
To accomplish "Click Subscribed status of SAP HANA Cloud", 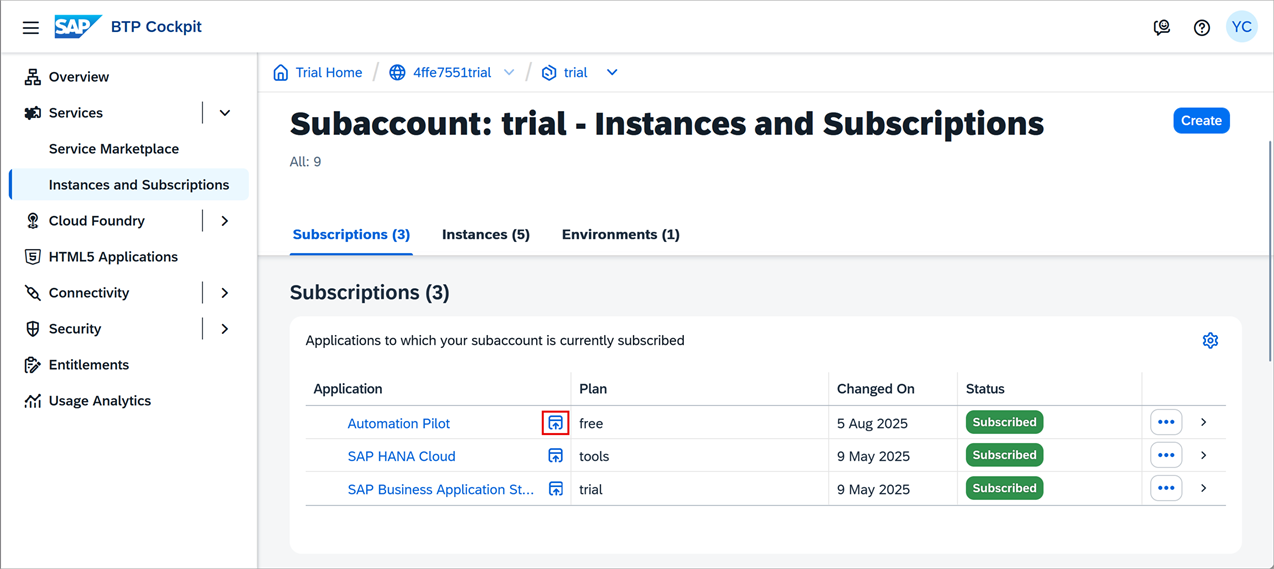I will tap(1004, 455).
